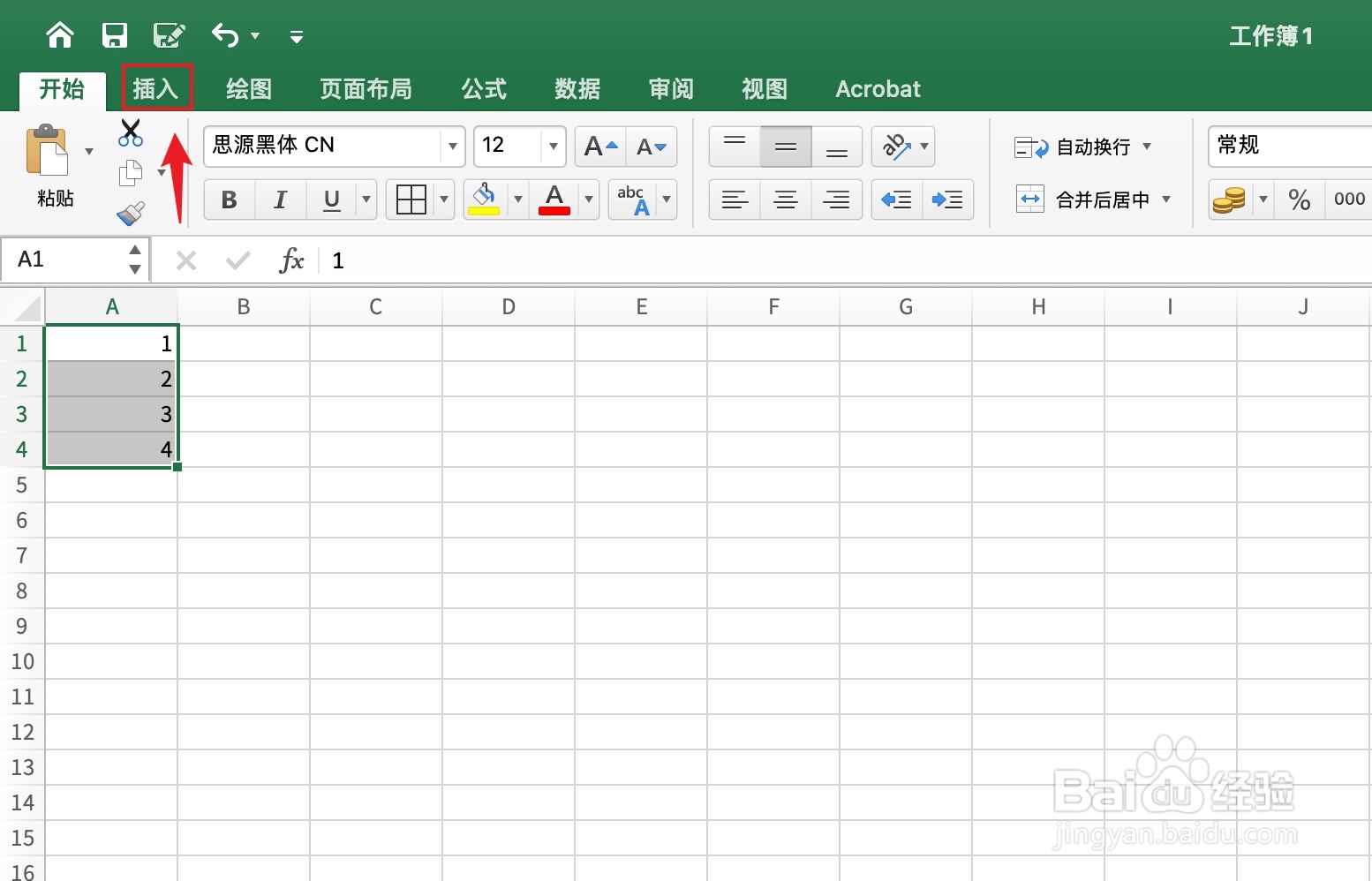Open insert function fx dialog
1372x881 pixels.
(291, 260)
